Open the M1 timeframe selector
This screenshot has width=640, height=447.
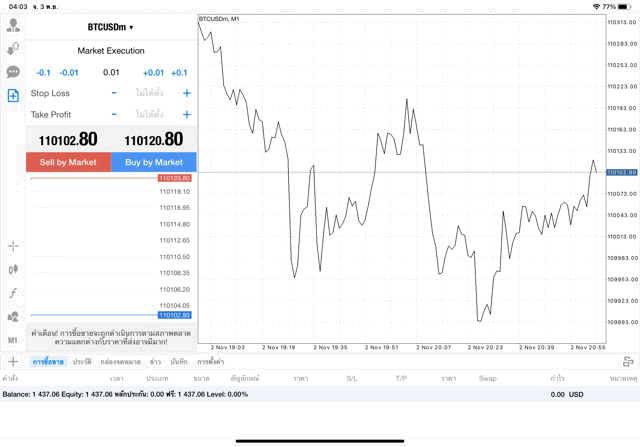point(13,340)
